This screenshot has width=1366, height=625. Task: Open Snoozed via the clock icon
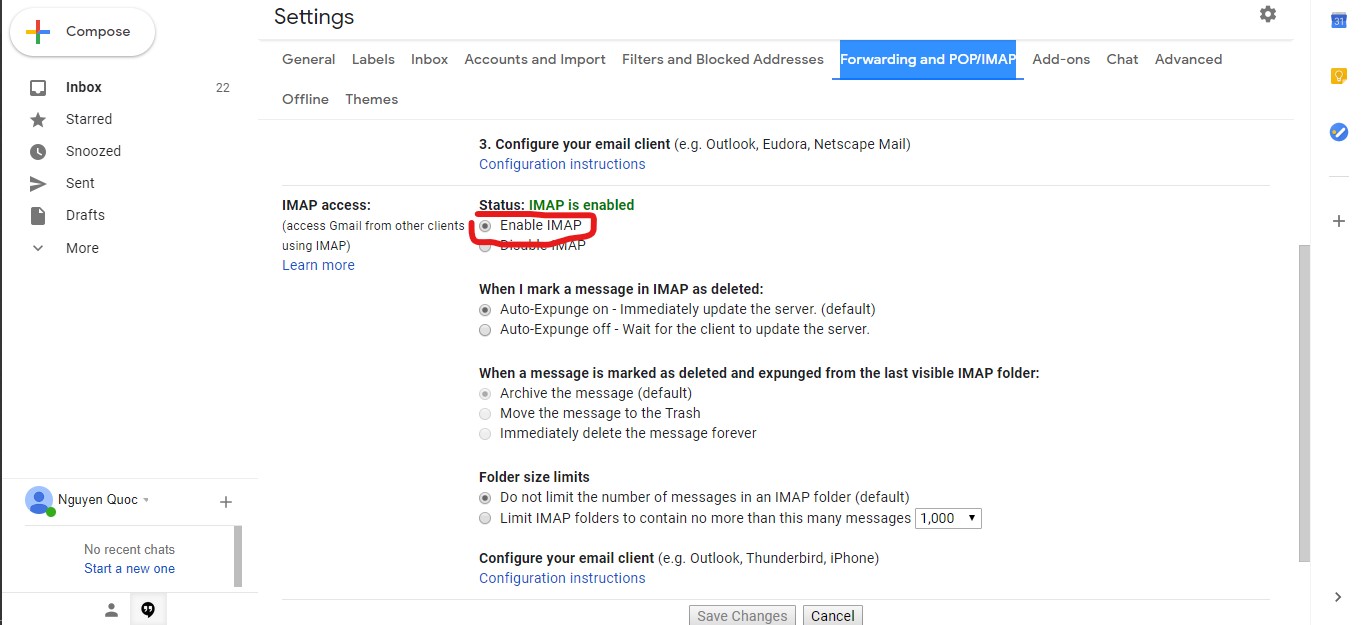pyautogui.click(x=37, y=151)
